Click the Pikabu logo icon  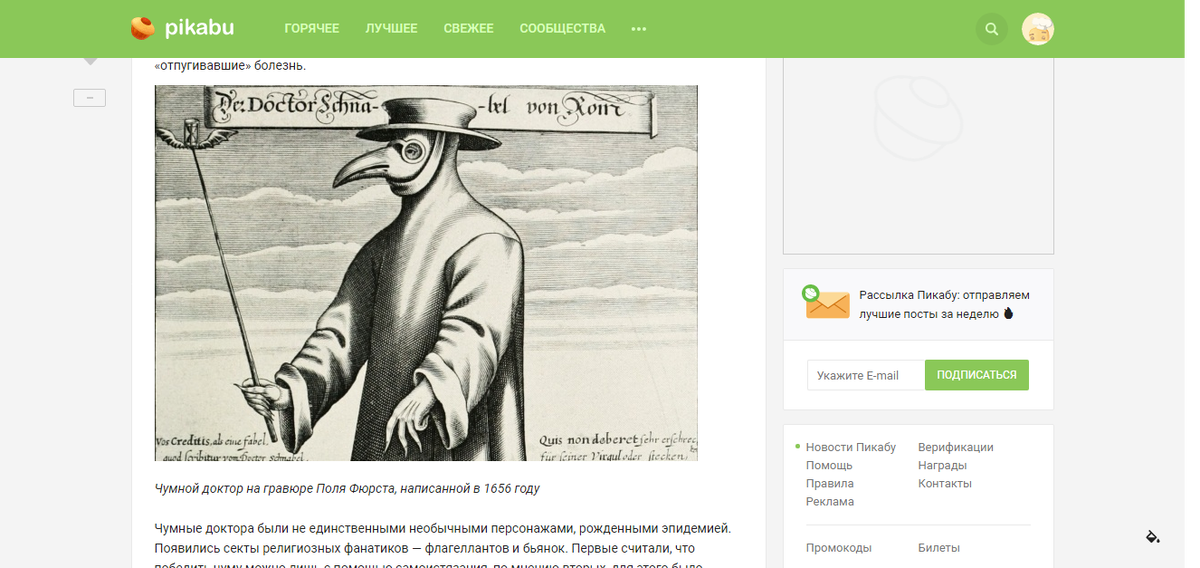tap(143, 28)
